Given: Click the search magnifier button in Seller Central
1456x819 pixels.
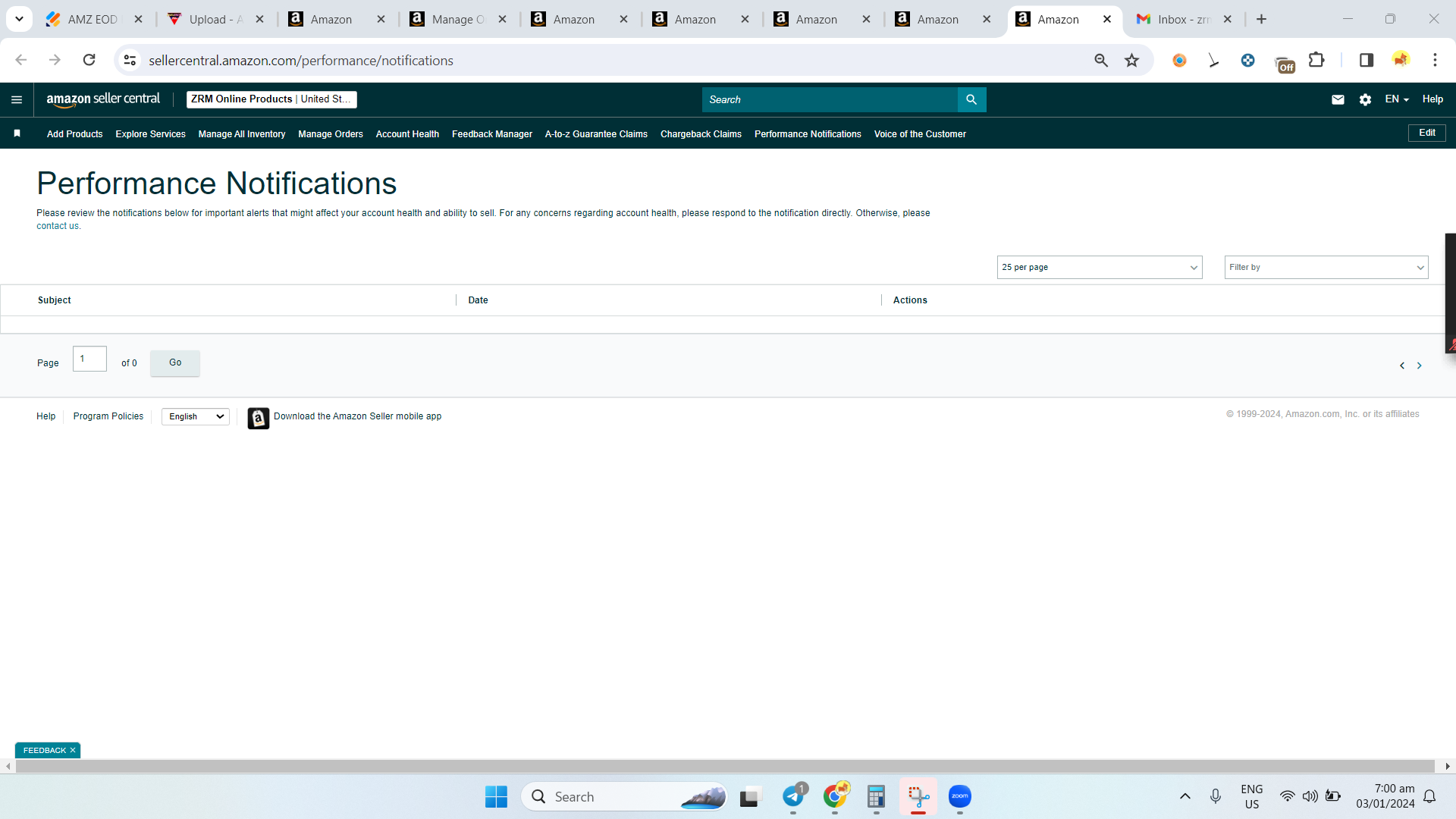Looking at the screenshot, I should tap(971, 99).
